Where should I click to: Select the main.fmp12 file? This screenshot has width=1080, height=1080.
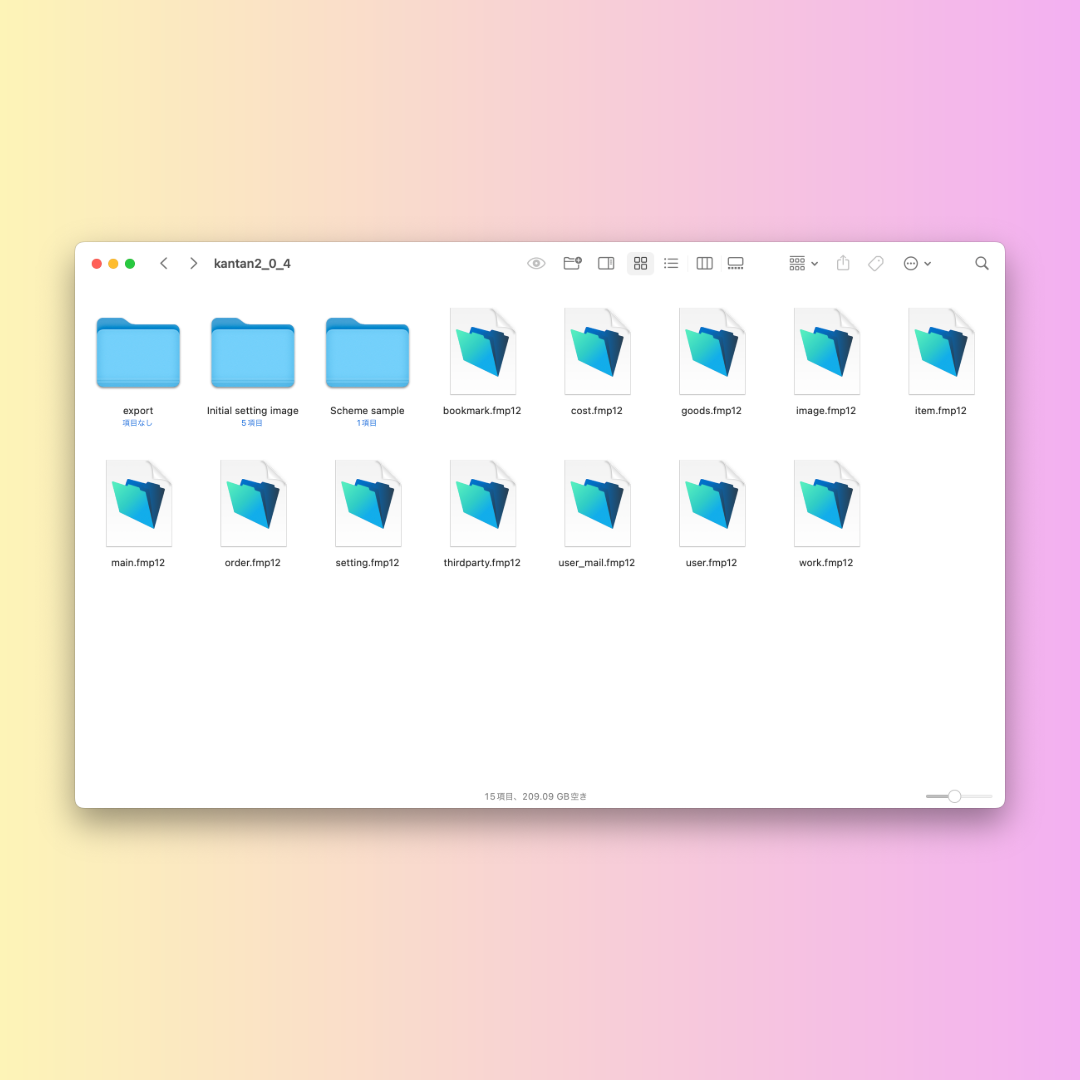point(138,504)
